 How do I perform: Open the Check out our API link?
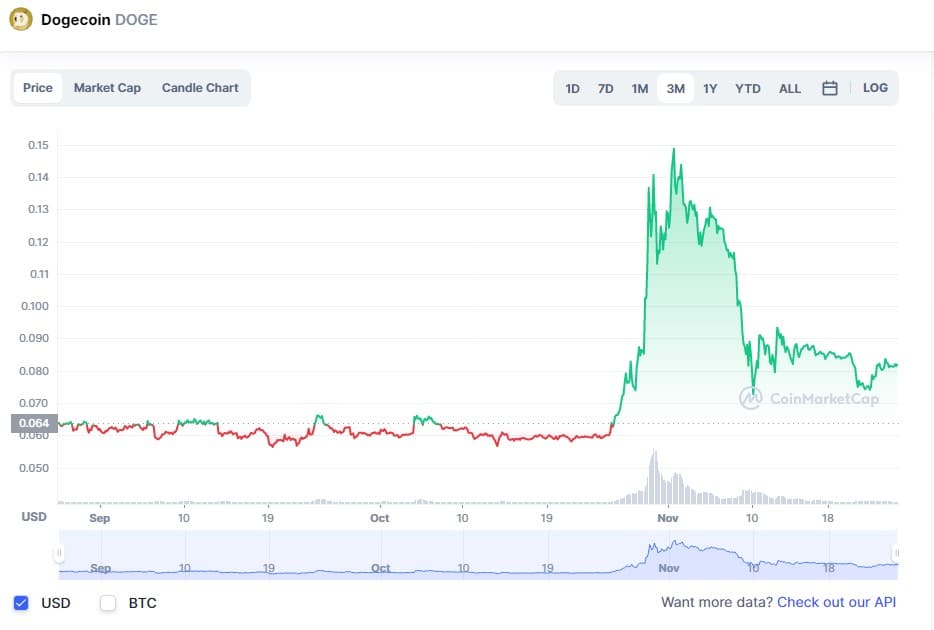click(836, 603)
